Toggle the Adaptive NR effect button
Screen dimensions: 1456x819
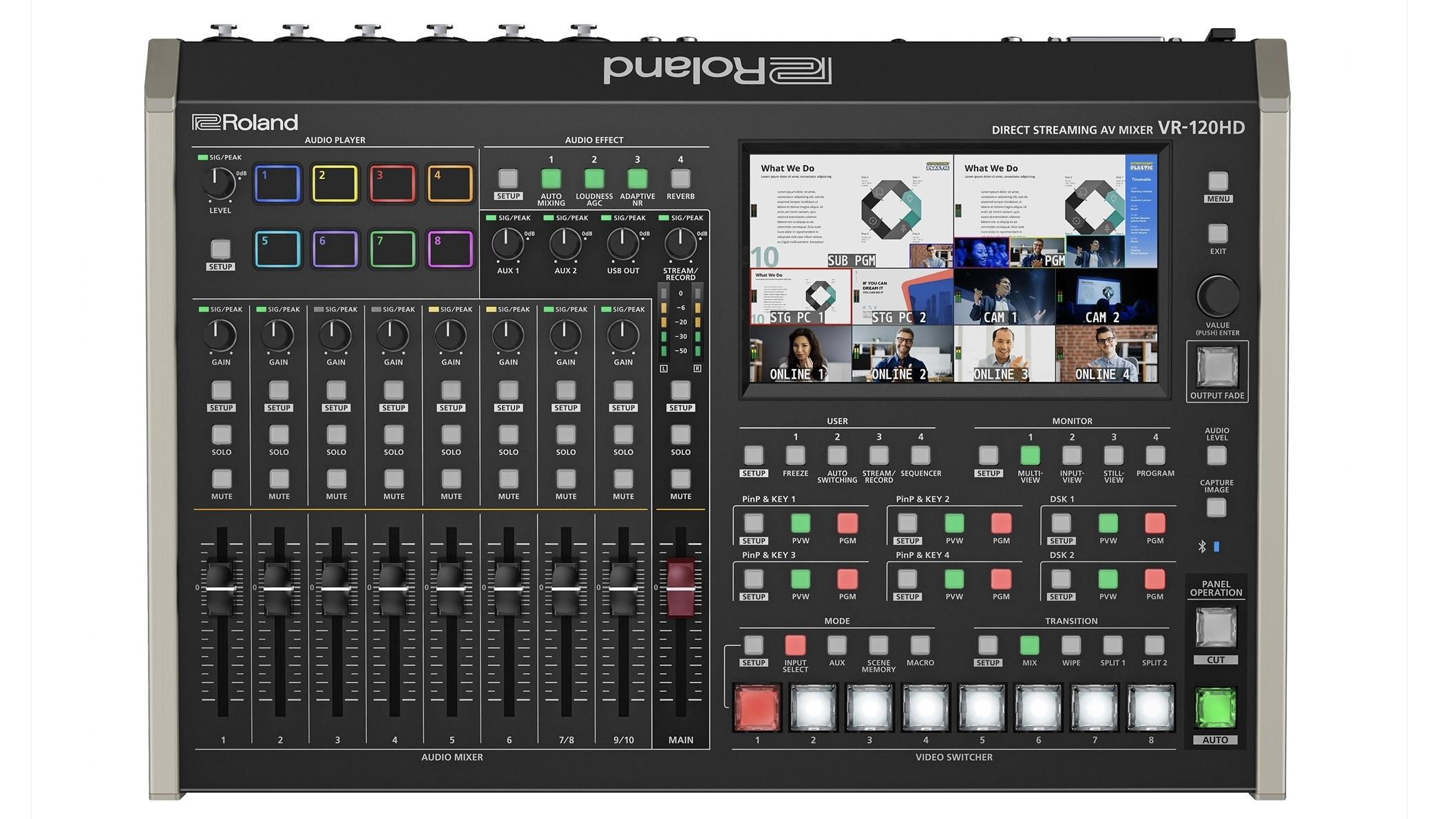pyautogui.click(x=637, y=179)
